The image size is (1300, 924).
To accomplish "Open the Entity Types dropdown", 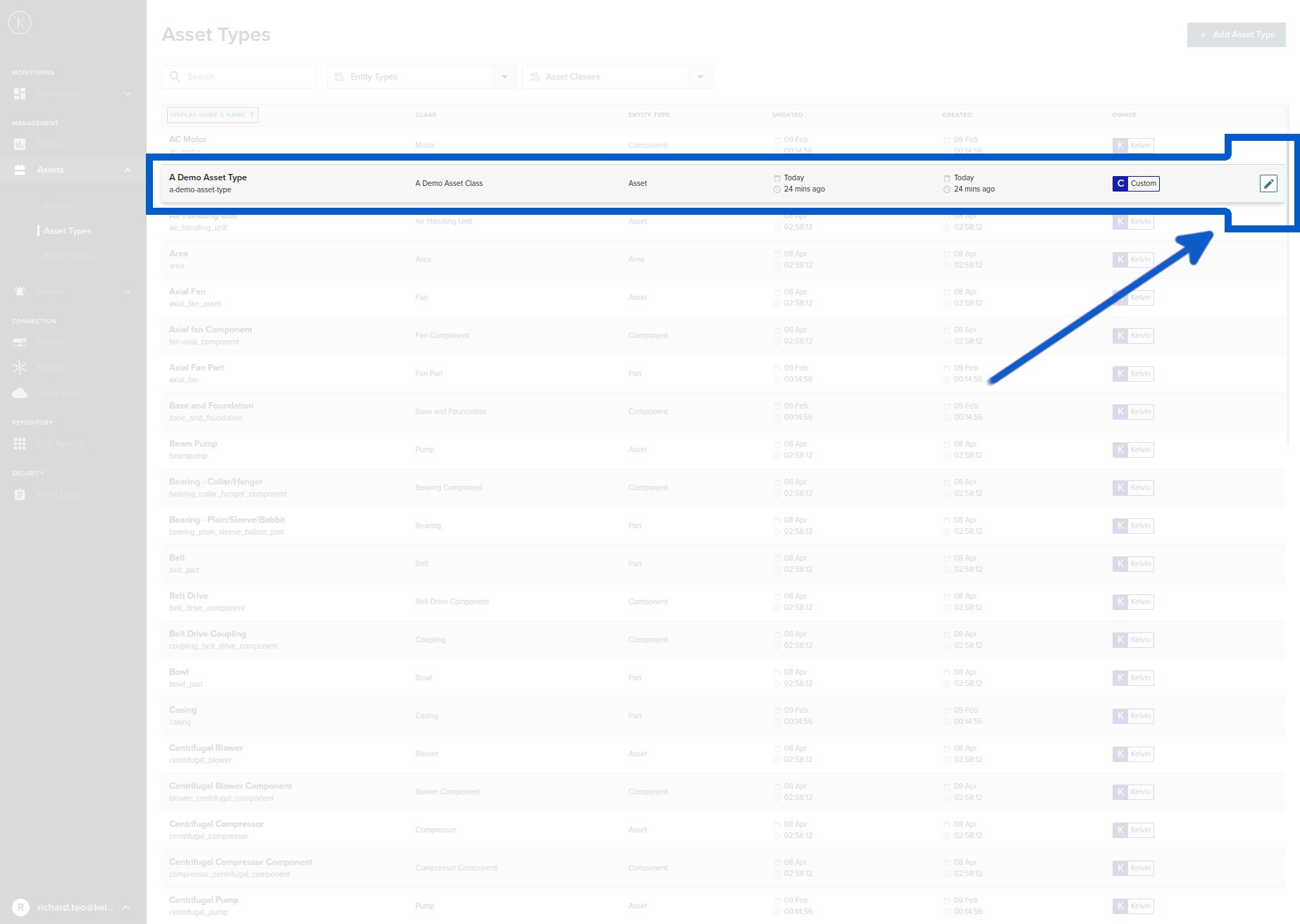I will [x=504, y=76].
